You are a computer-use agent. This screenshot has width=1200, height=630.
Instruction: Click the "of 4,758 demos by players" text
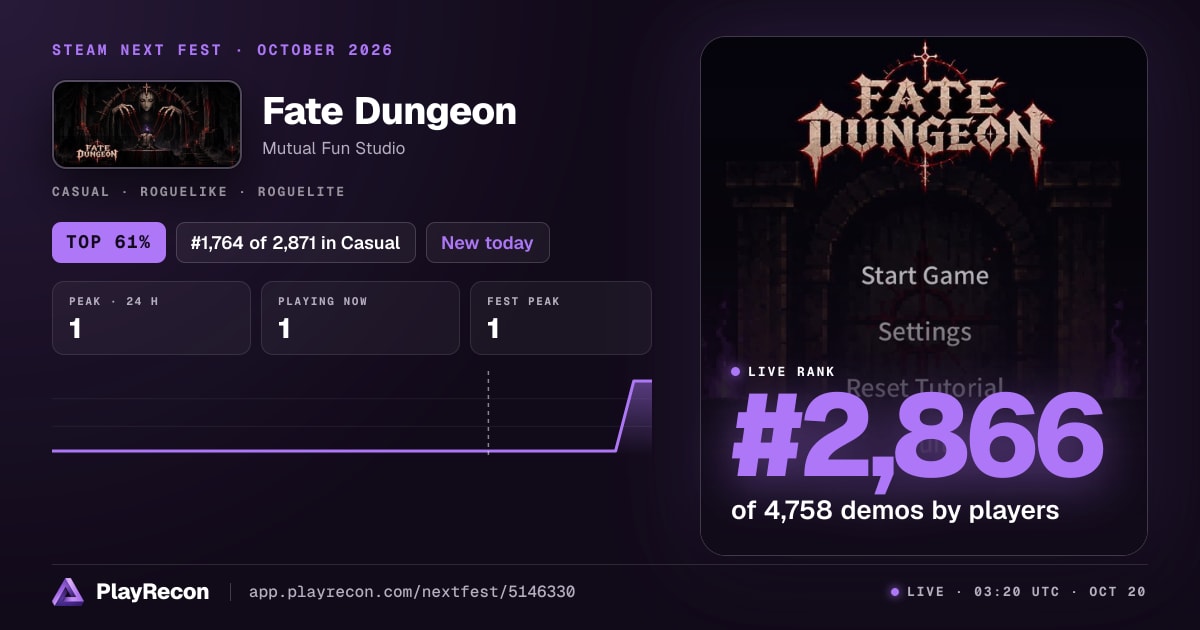(x=895, y=510)
